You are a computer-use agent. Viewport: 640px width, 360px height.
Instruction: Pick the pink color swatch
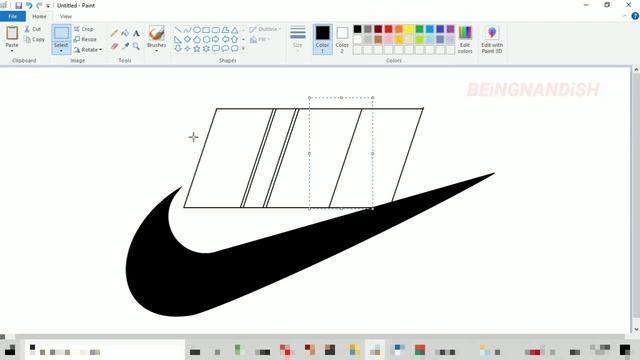tap(388, 40)
